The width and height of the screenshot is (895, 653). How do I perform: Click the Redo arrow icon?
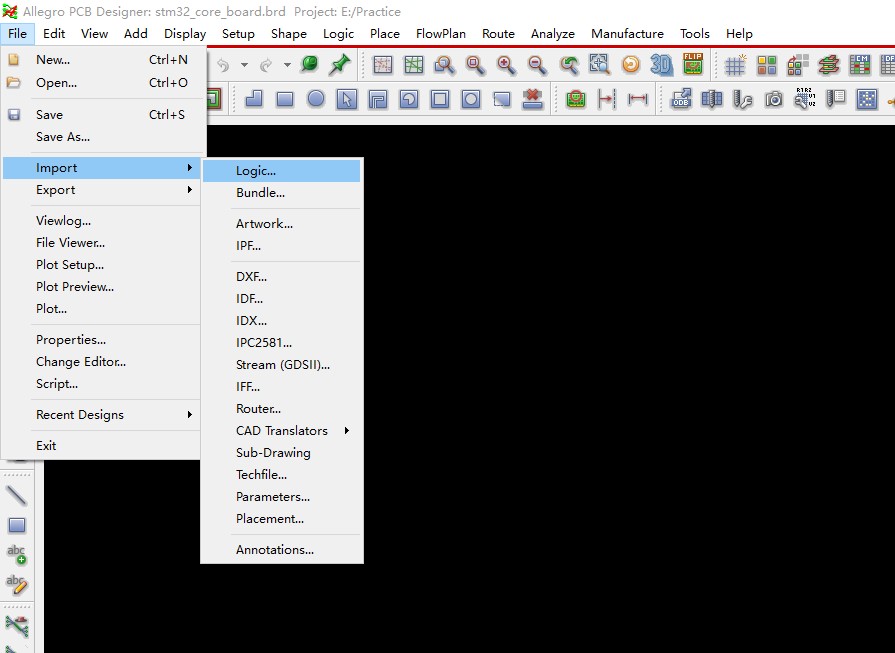(x=266, y=65)
